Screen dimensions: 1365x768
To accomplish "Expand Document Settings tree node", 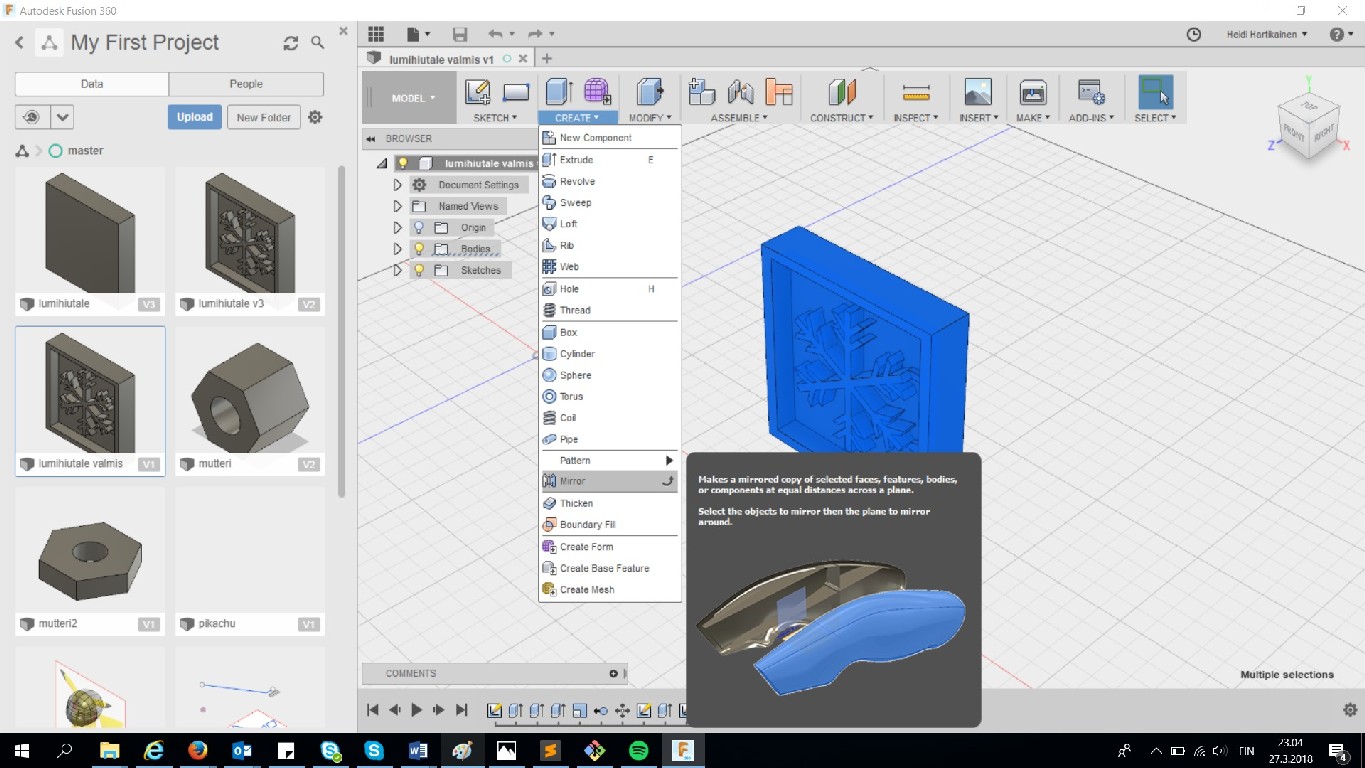I will [397, 185].
